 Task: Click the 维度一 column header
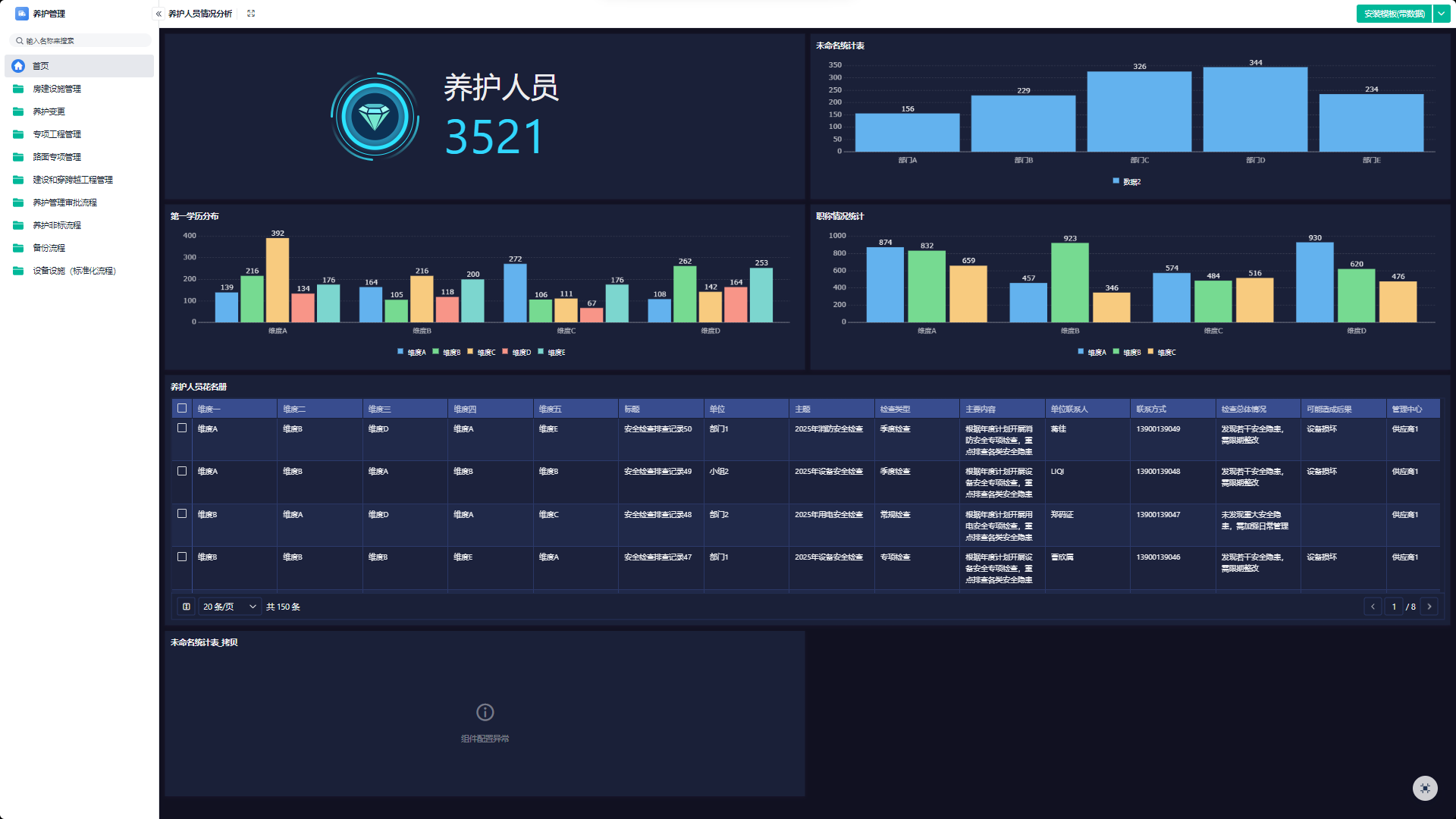click(209, 409)
